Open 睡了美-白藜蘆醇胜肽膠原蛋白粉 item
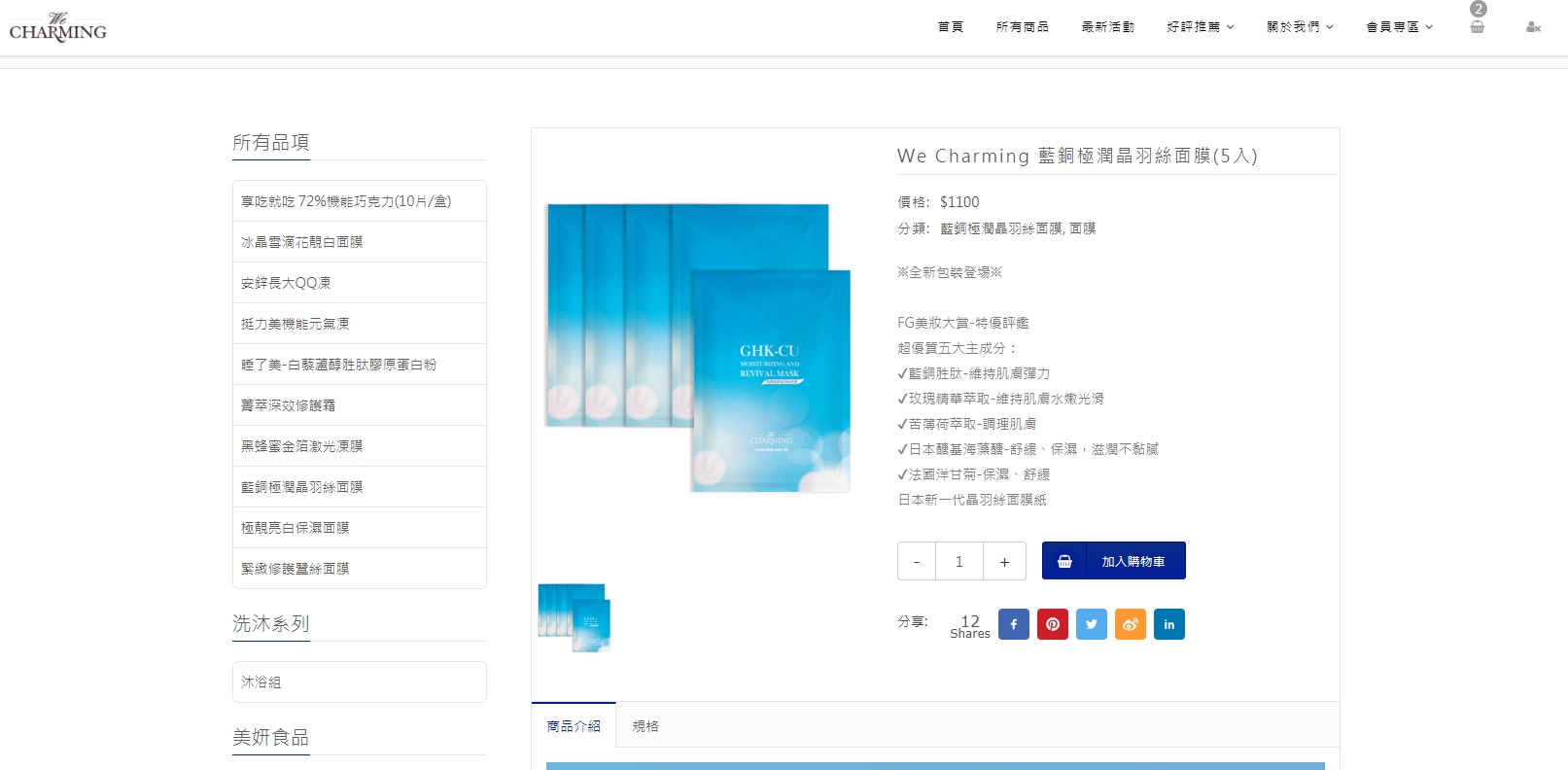 pos(360,365)
